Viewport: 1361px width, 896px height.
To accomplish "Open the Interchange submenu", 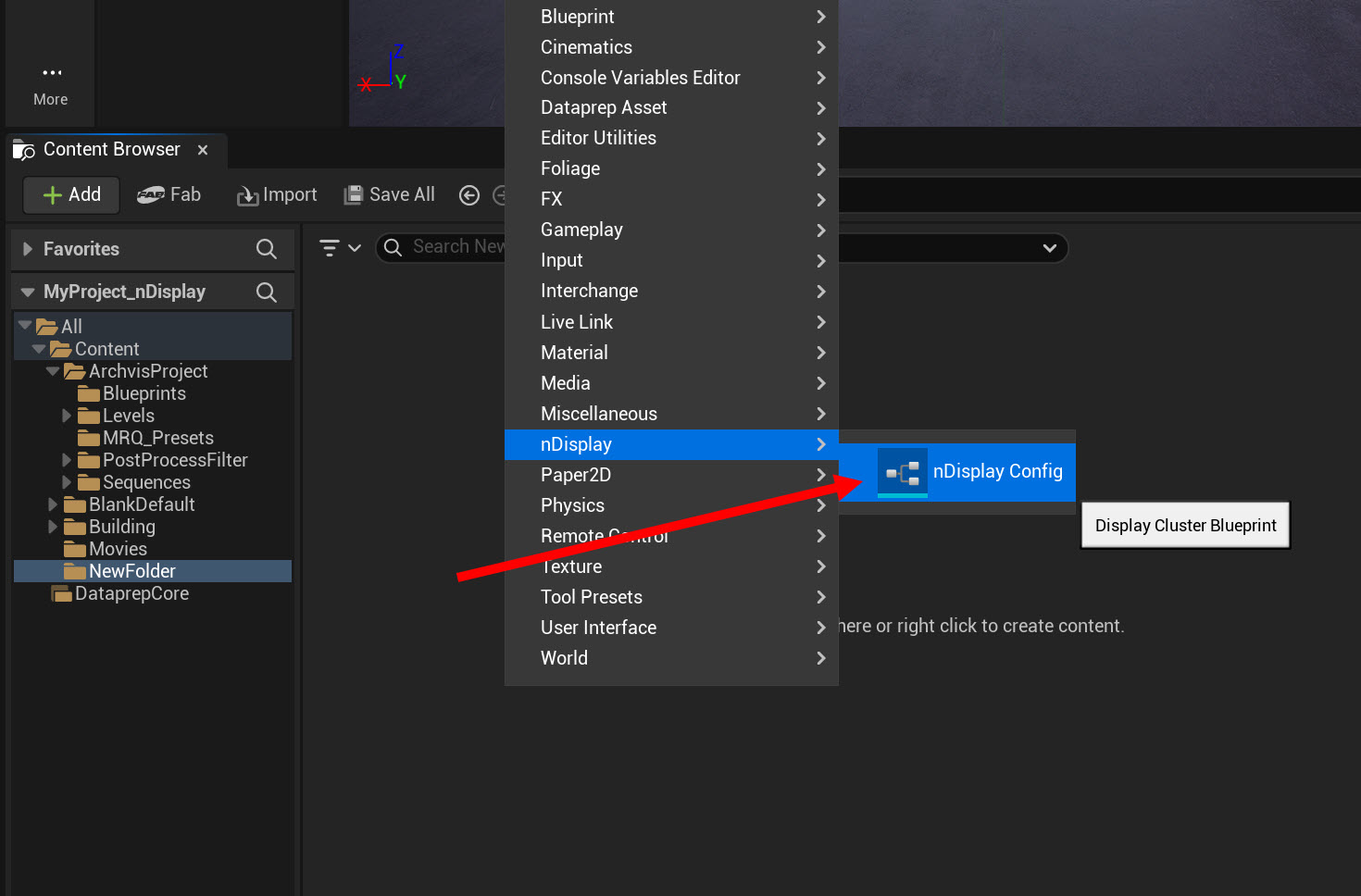I will (671, 291).
